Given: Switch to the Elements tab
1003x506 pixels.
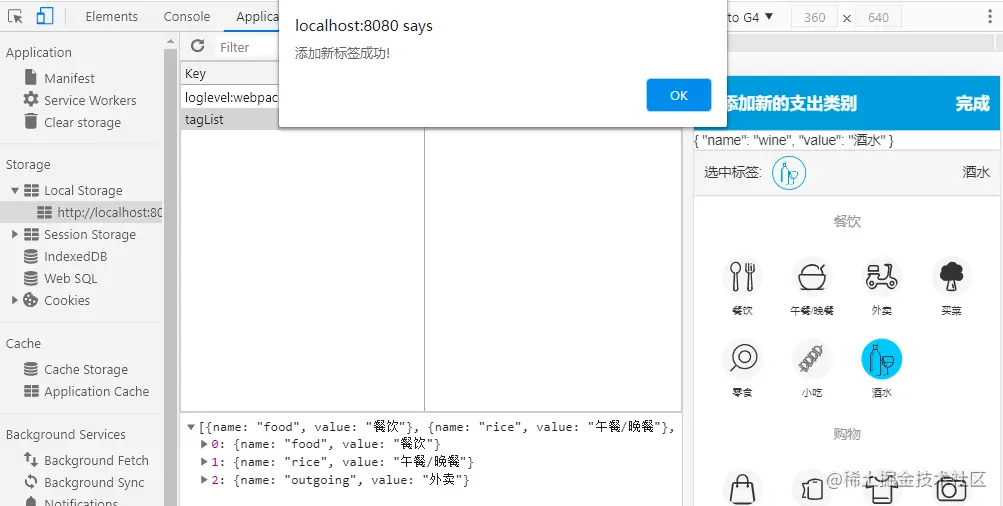Looking at the screenshot, I should tap(111, 17).
